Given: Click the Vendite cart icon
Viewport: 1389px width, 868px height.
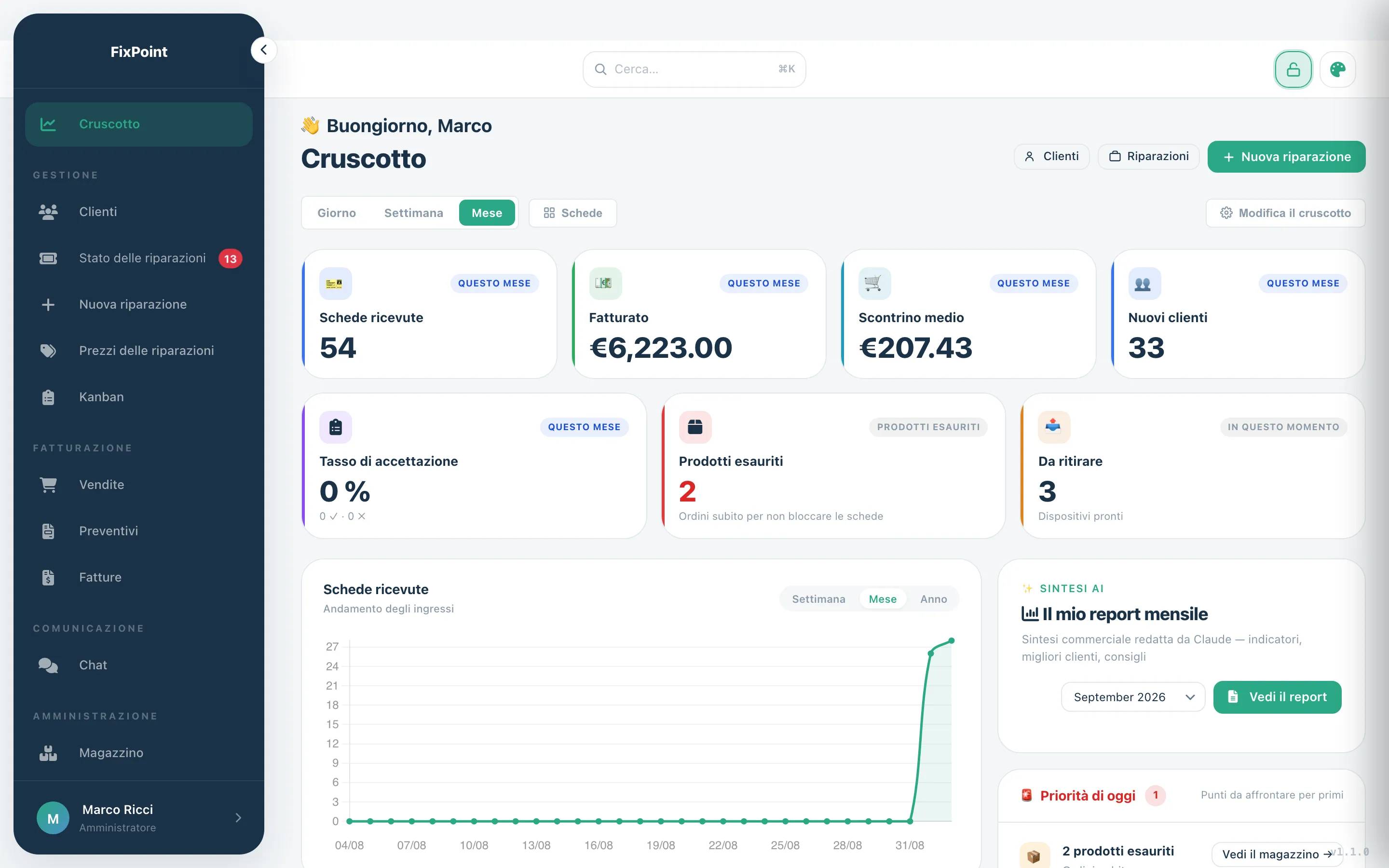Looking at the screenshot, I should [x=48, y=485].
